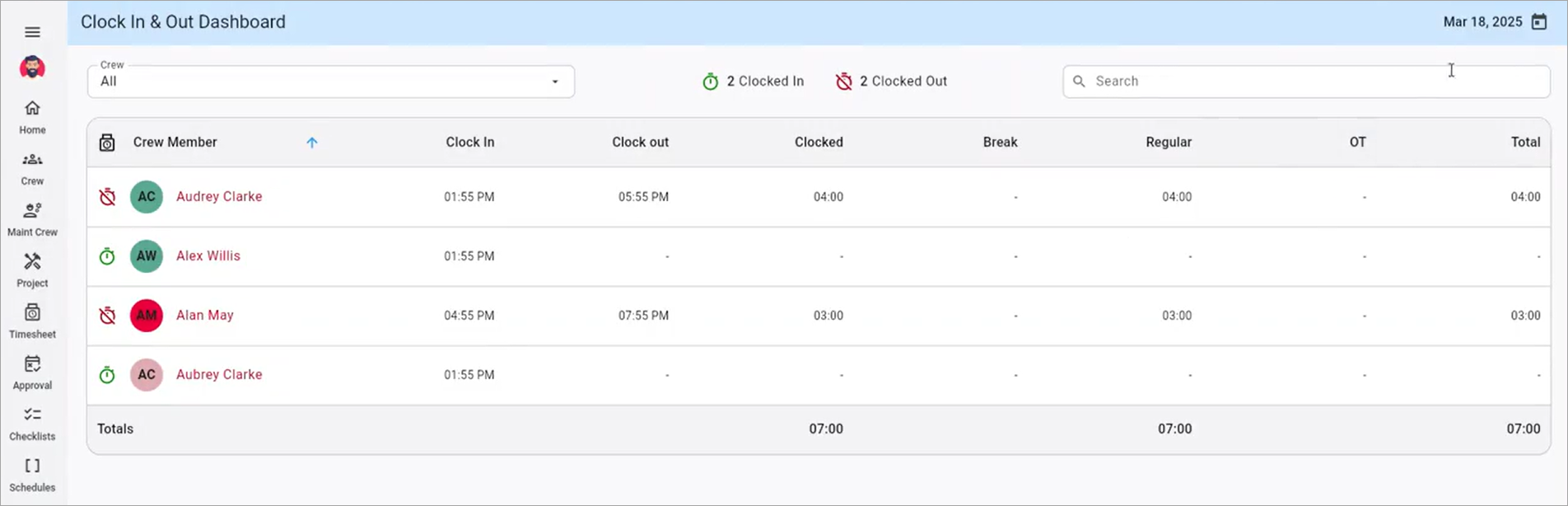
Task: Open the hamburger menu
Action: pyautogui.click(x=32, y=32)
